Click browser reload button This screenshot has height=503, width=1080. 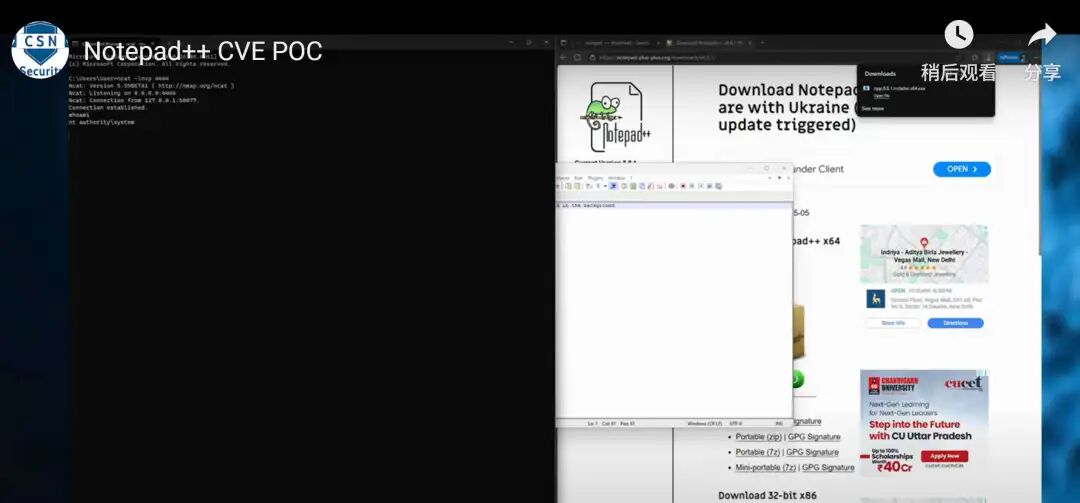[577, 58]
